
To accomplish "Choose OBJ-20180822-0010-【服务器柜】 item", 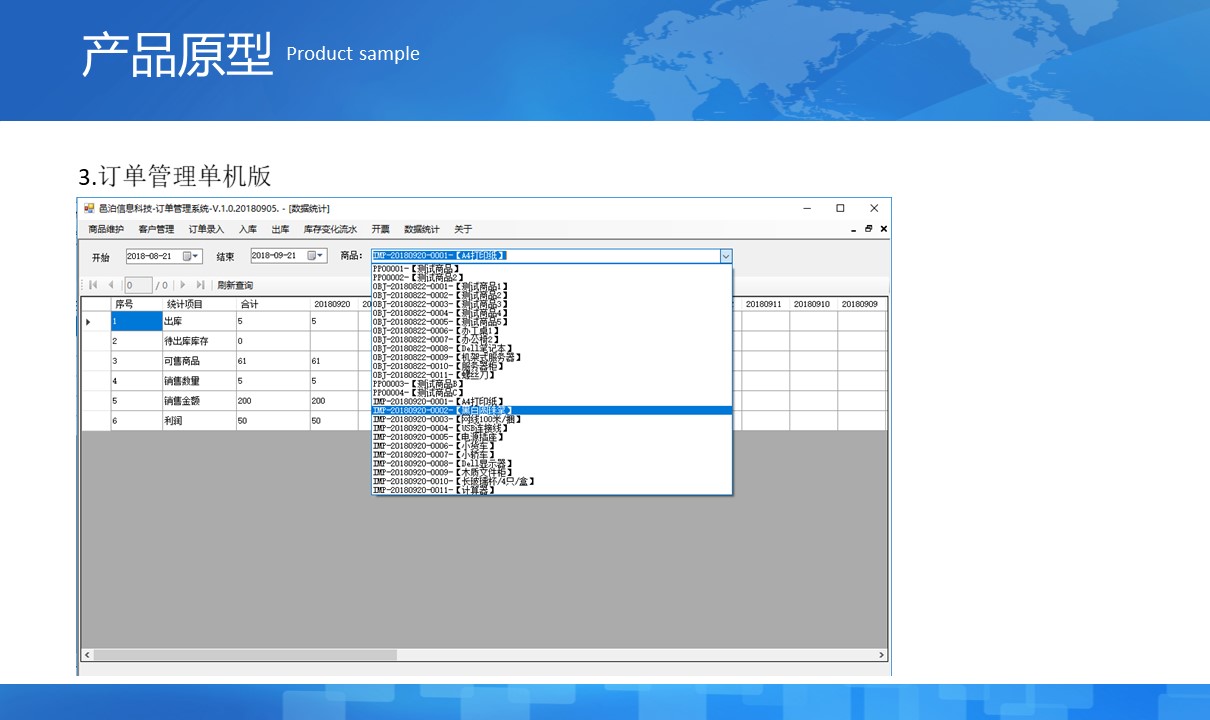I will (x=552, y=366).
